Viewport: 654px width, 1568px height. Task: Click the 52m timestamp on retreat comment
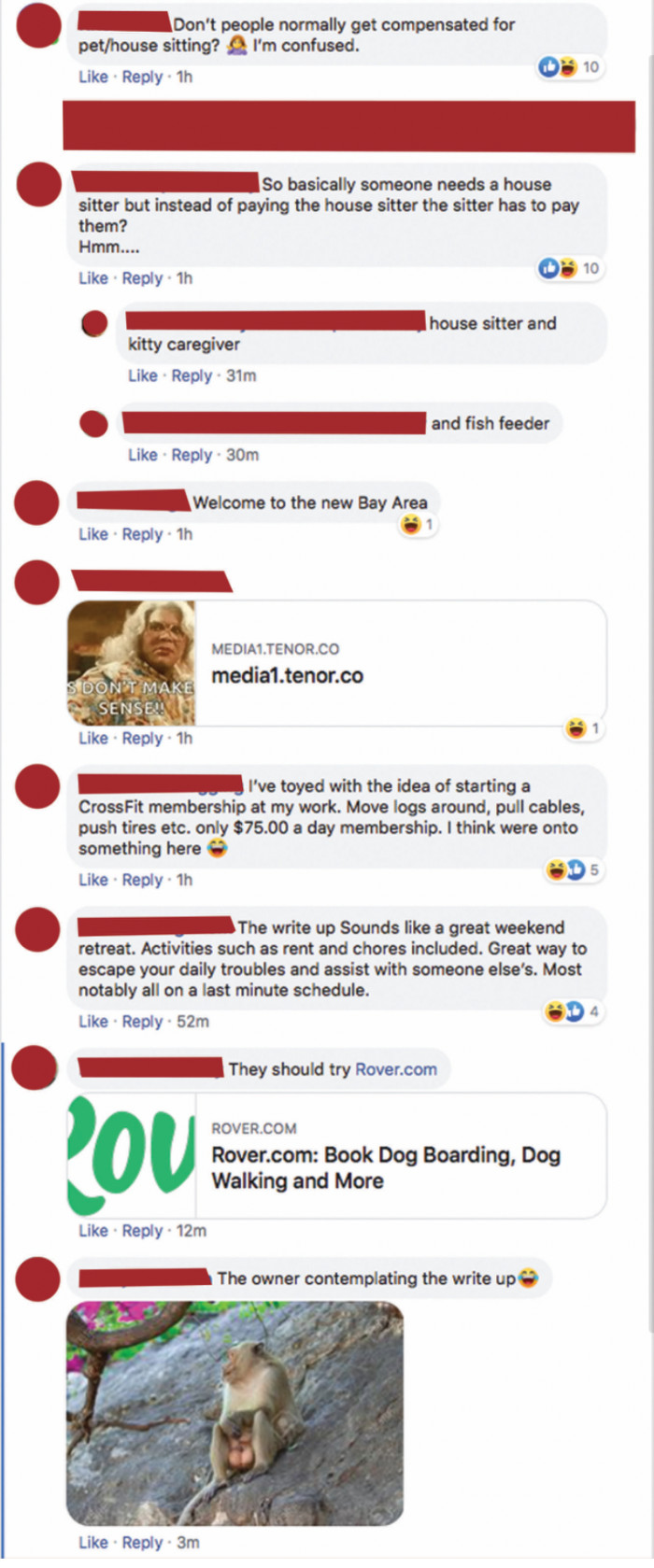[x=192, y=1022]
